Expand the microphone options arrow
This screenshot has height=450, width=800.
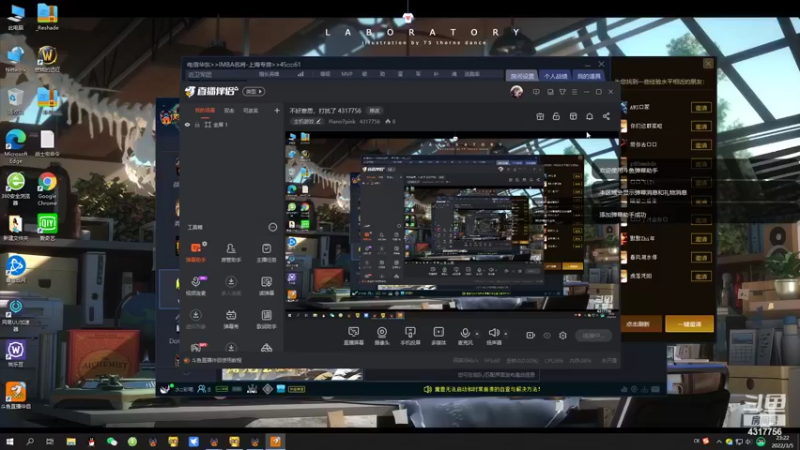477,334
